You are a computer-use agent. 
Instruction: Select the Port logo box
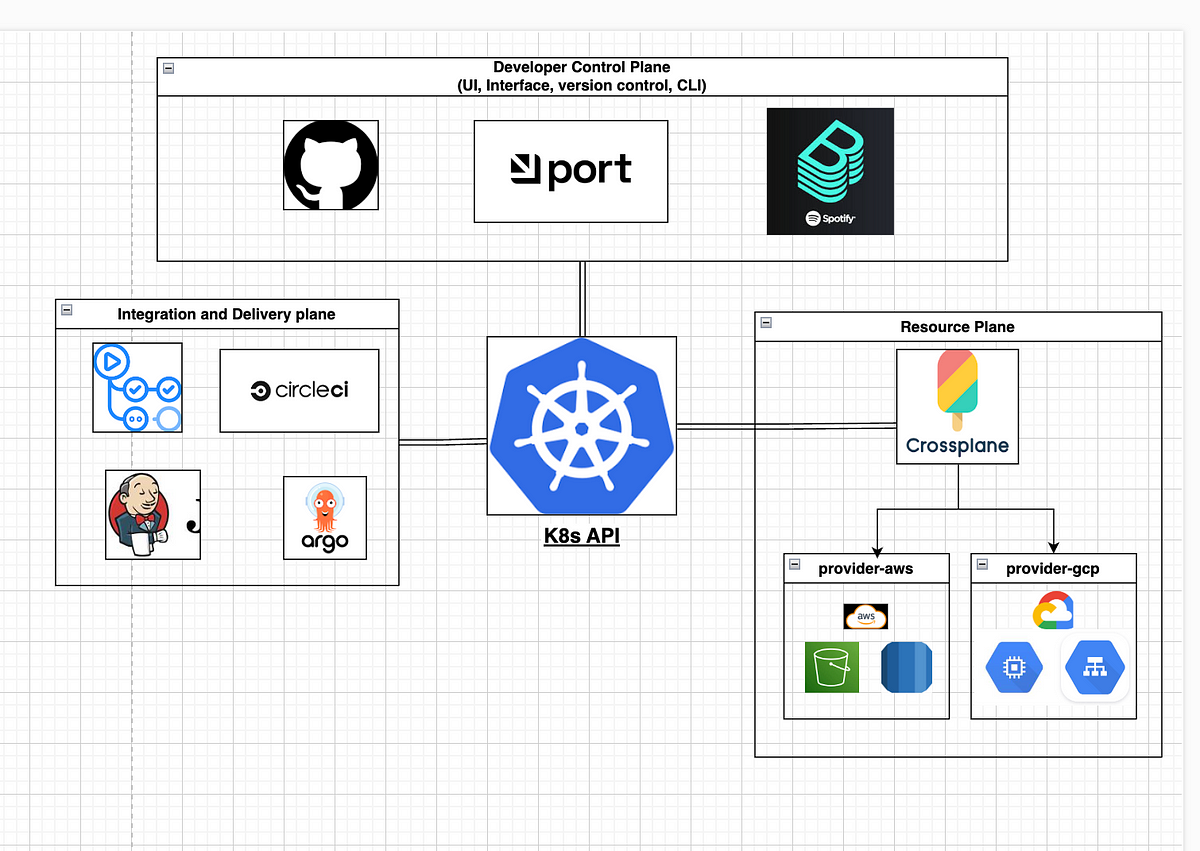[570, 172]
